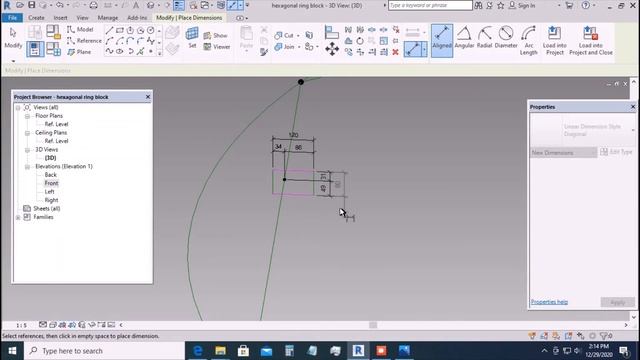The width and height of the screenshot is (640, 360).
Task: Collapse the Elevations (Elevation 1) node
Action: click(27, 167)
